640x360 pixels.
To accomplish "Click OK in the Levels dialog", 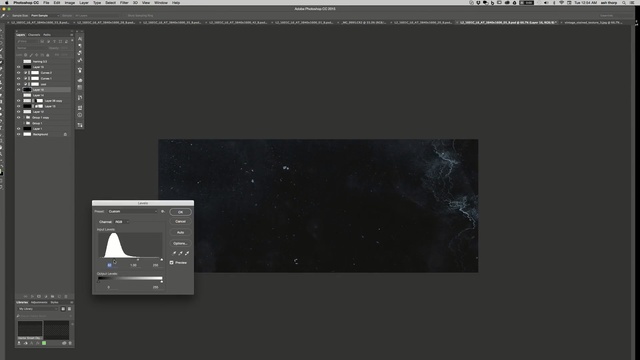I will [180, 212].
